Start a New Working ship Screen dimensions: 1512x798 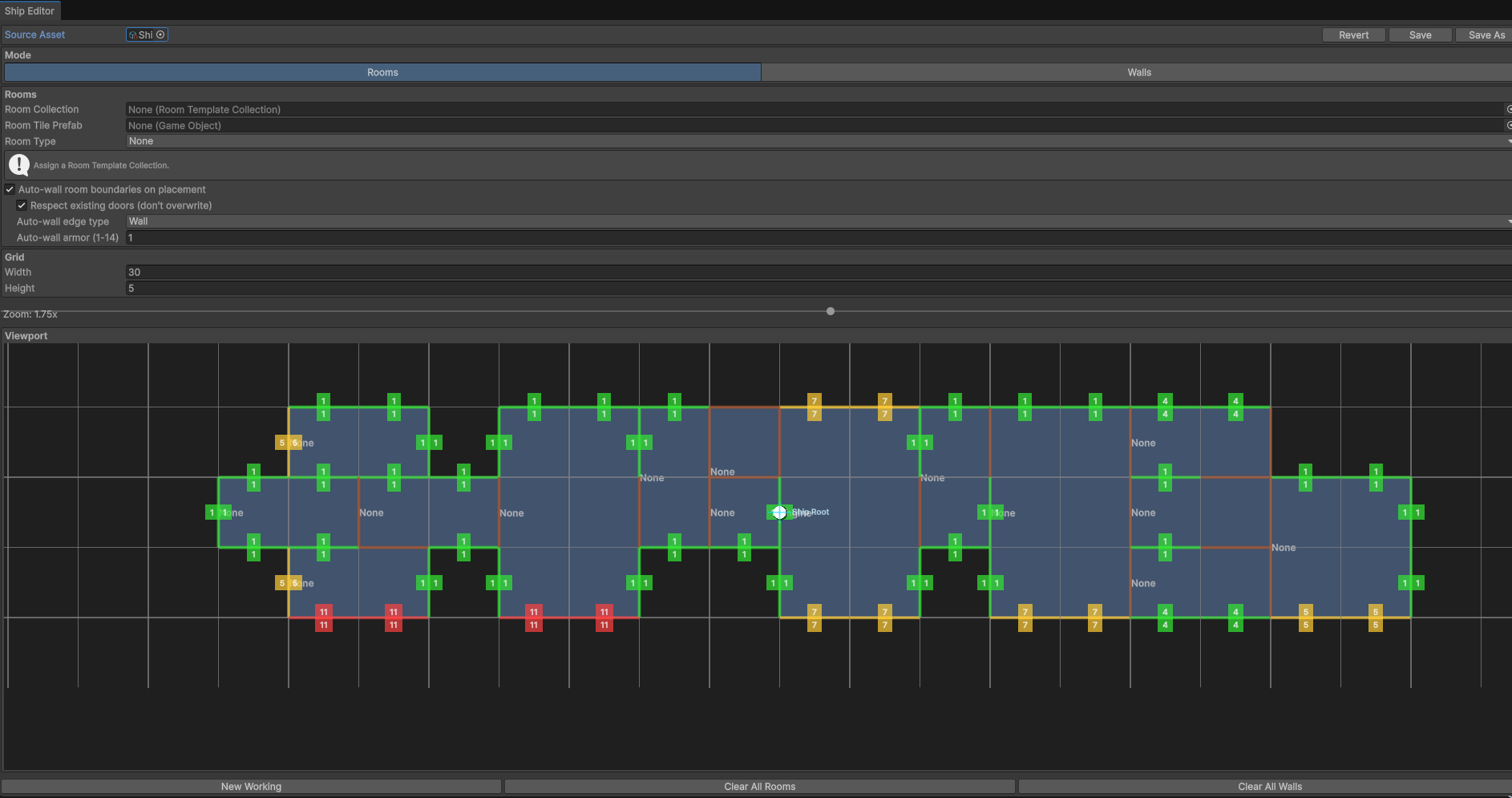251,786
